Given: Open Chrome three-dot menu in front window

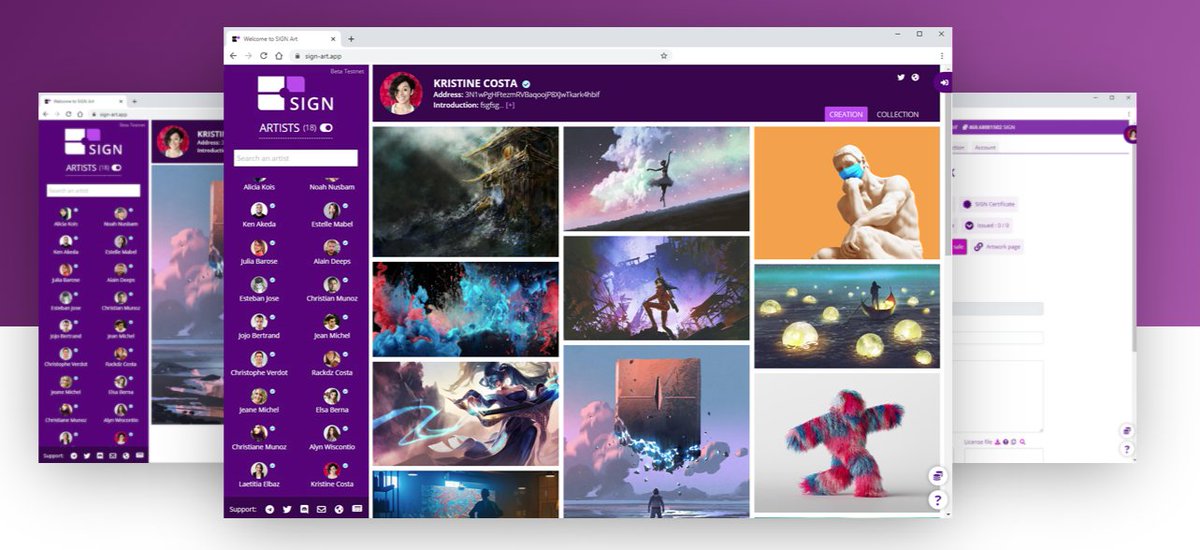Looking at the screenshot, I should [x=941, y=56].
